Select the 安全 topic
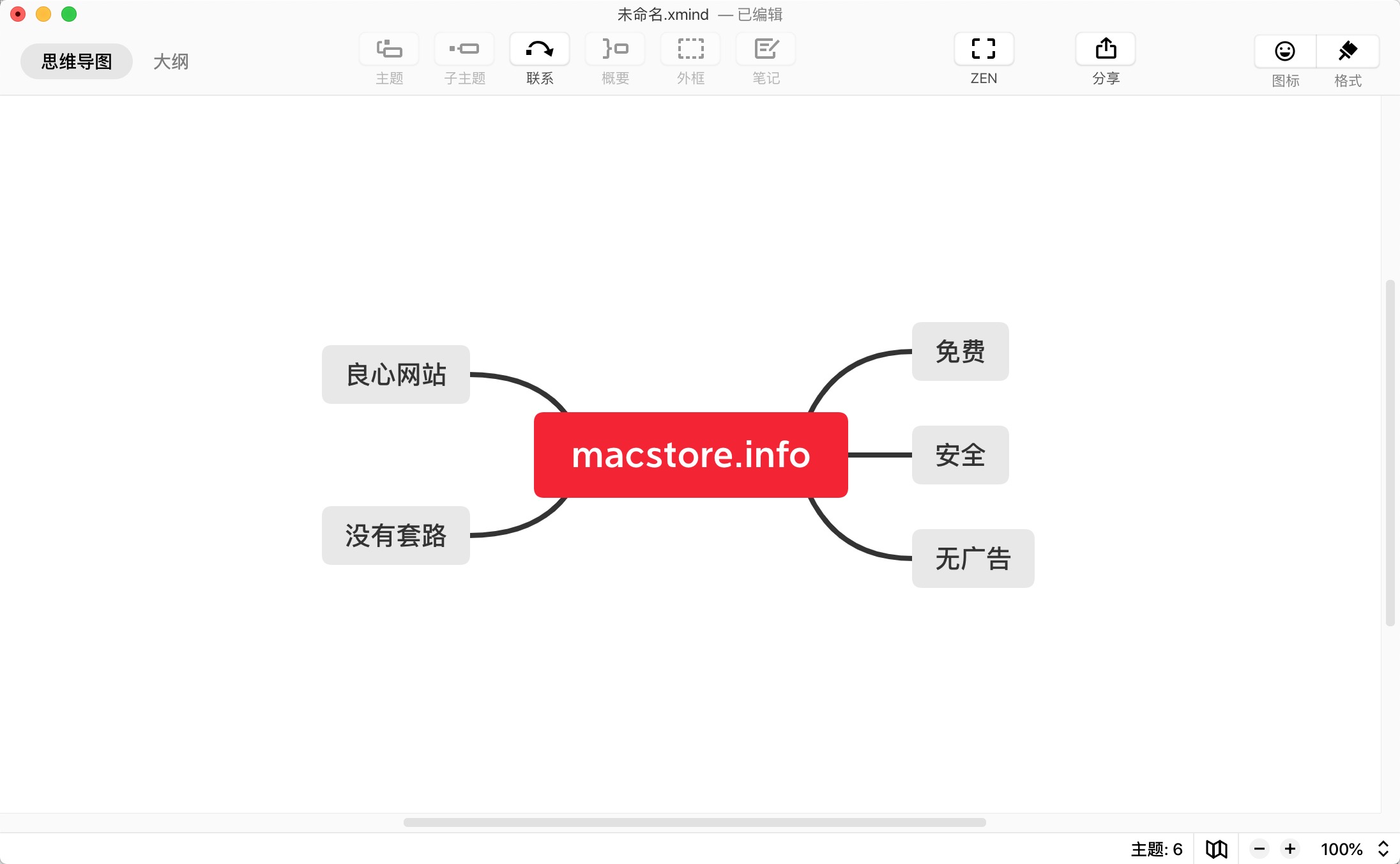The height and width of the screenshot is (864, 1400). [961, 455]
